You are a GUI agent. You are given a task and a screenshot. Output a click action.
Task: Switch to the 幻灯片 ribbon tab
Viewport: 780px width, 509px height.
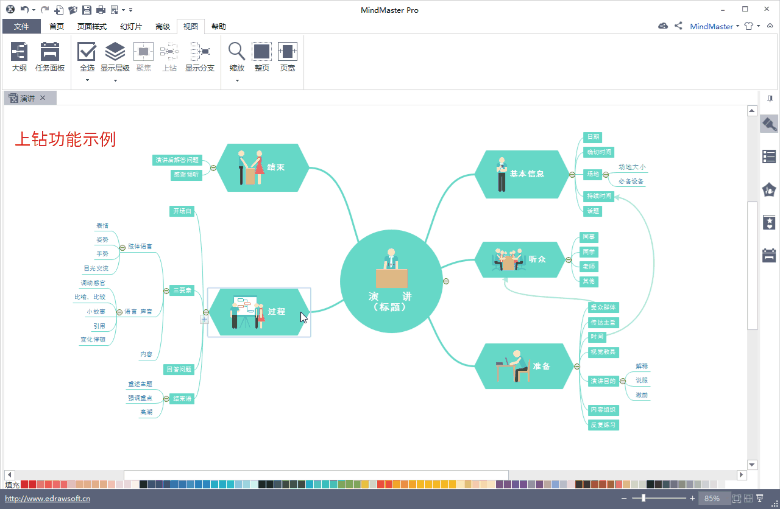click(x=131, y=26)
